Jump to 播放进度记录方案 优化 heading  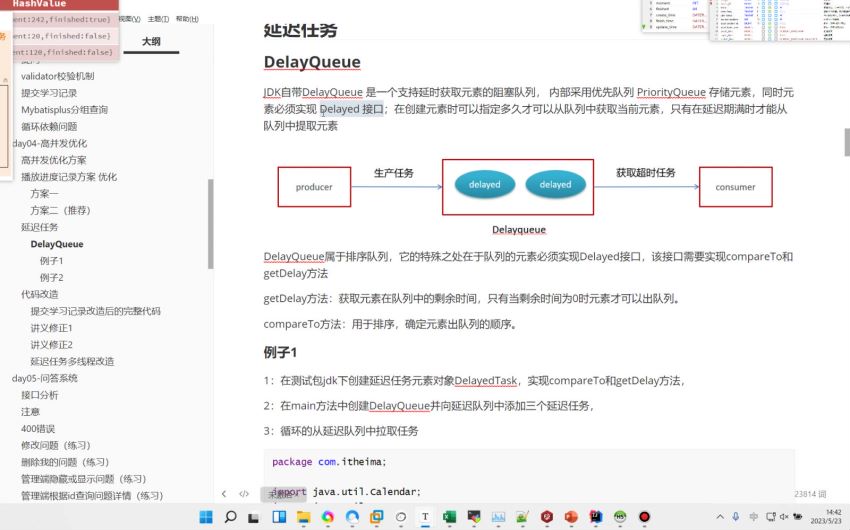[x=69, y=177]
